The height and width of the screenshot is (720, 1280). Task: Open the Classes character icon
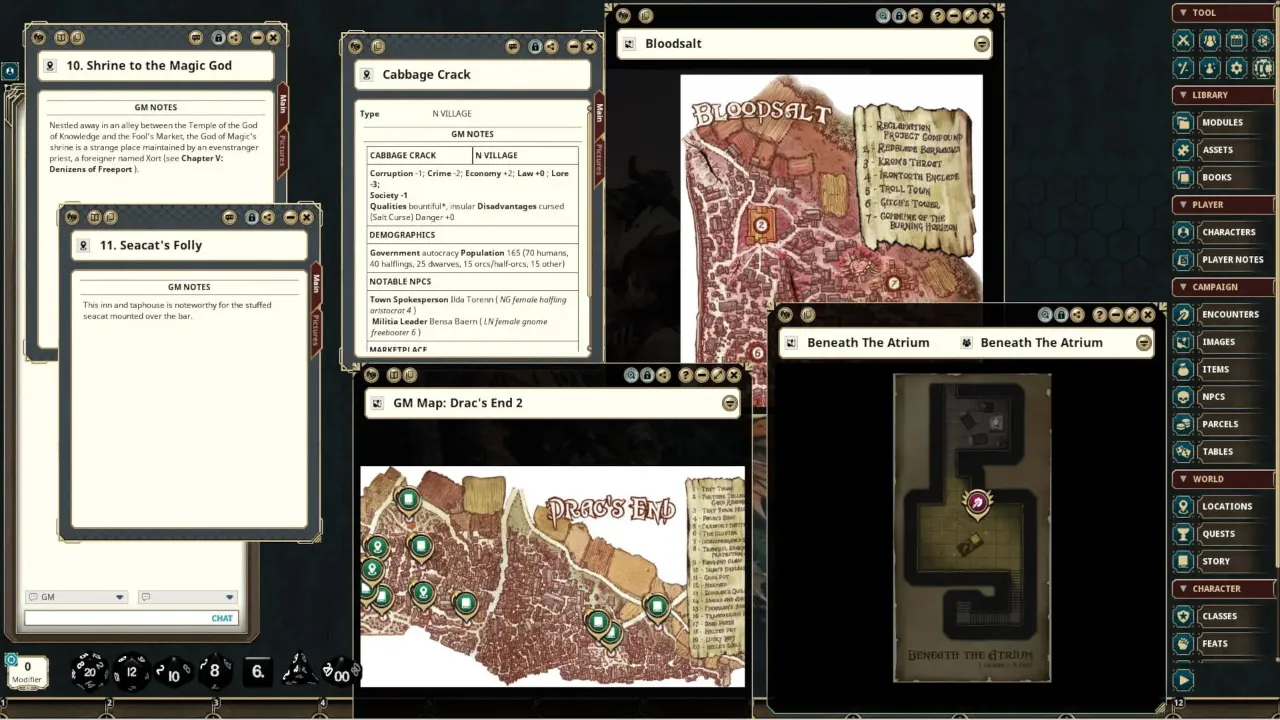(1184, 616)
